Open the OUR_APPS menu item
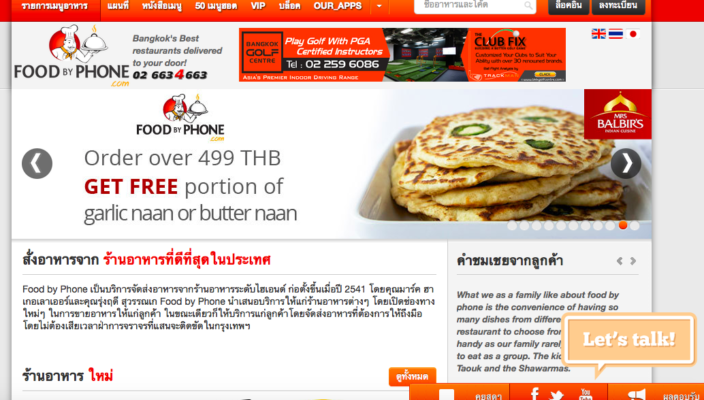Screen dimensions: 704x400 pyautogui.click(x=338, y=6)
